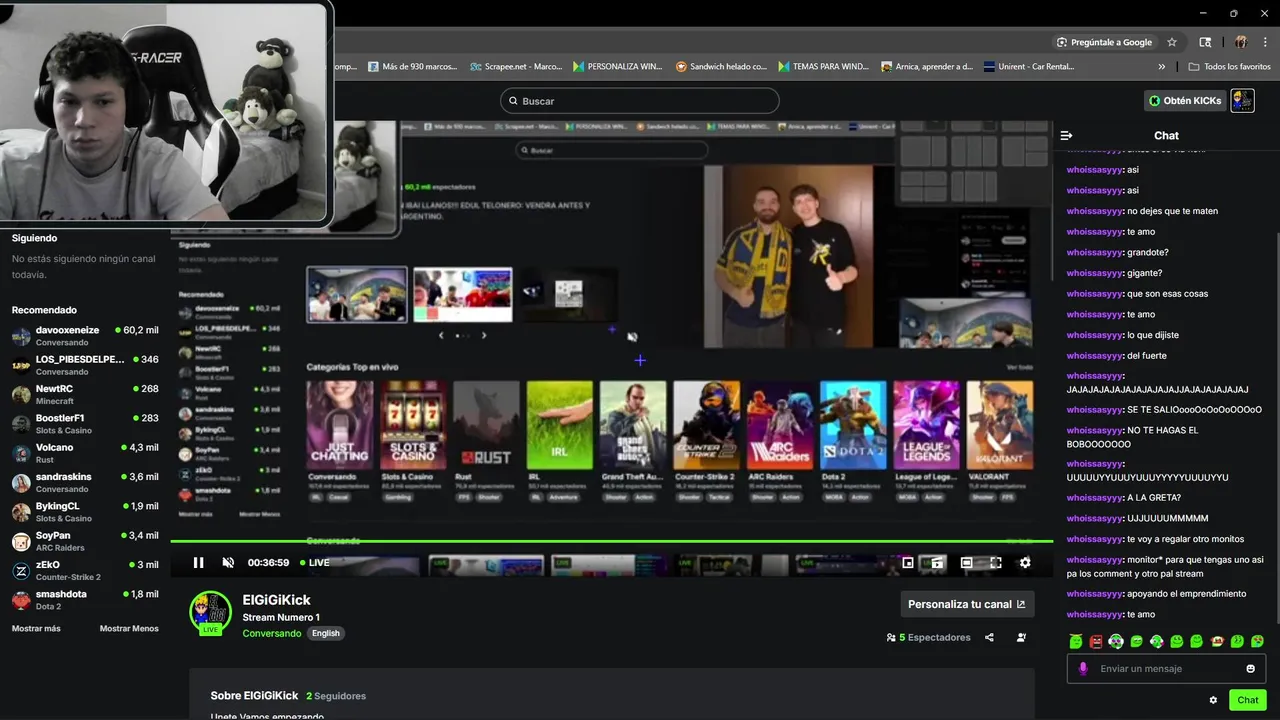Insert the heart-eyes green emote

(1257, 641)
